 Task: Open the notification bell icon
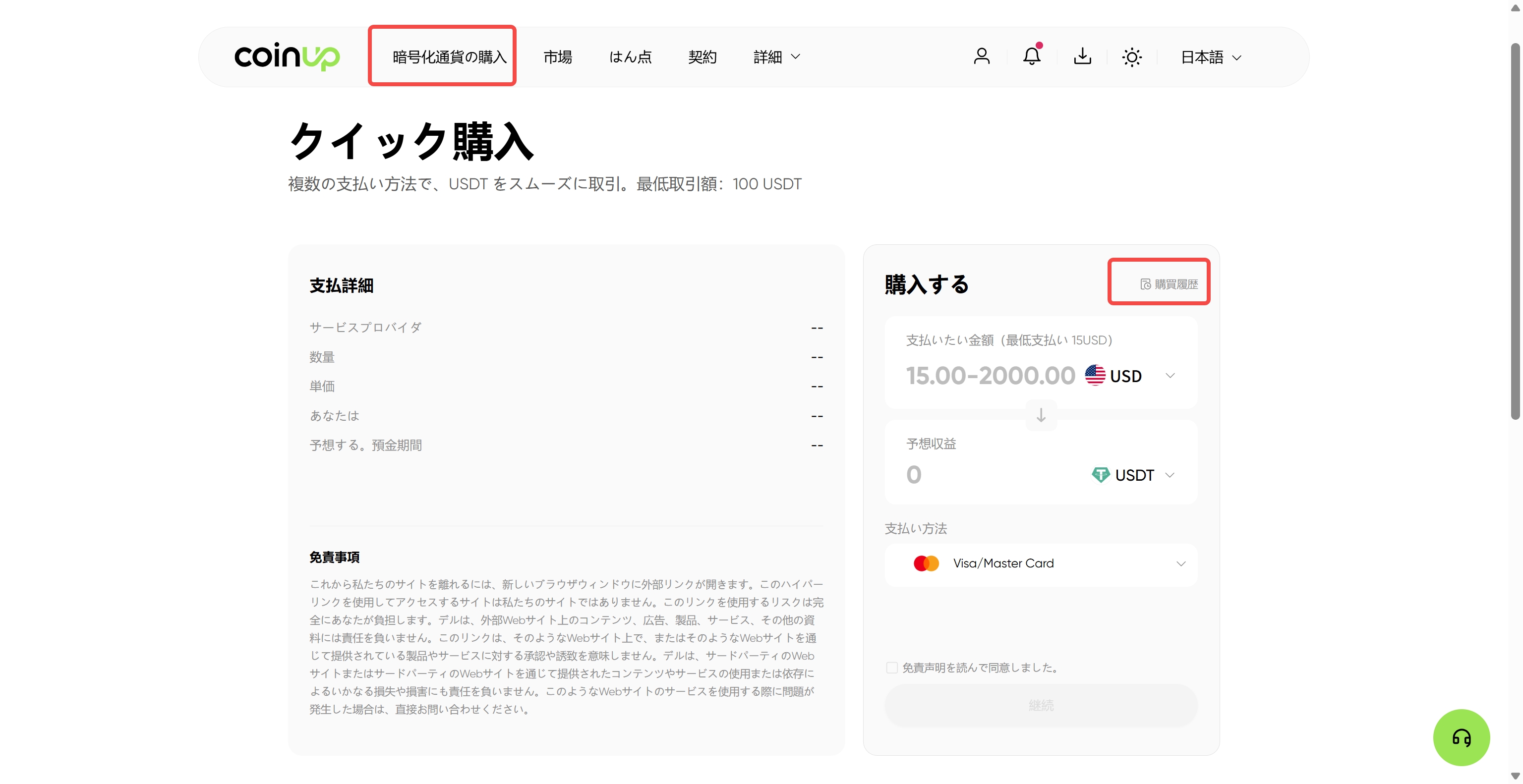click(x=1032, y=56)
